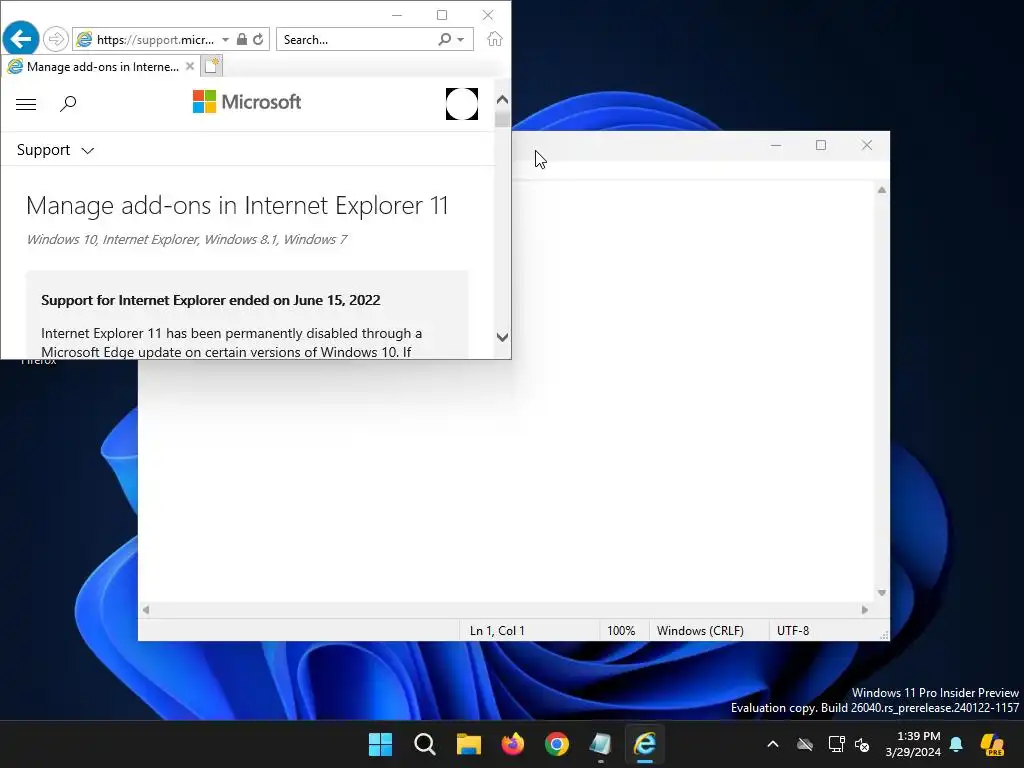Open the Copilot preview icon
1024x768 pixels.
[x=993, y=744]
